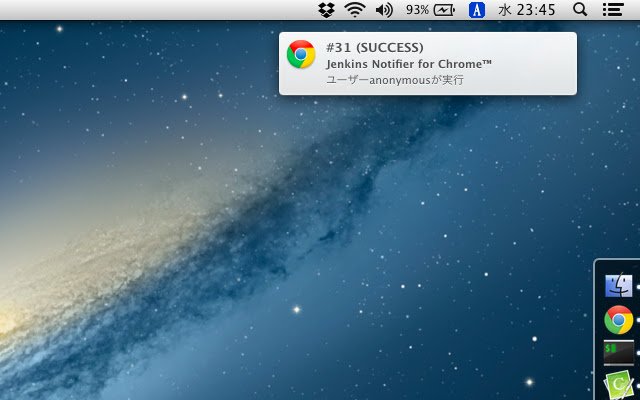The image size is (640, 400).
Task: Click the '#31 (SUCCESS)' notification title
Action: point(374,48)
